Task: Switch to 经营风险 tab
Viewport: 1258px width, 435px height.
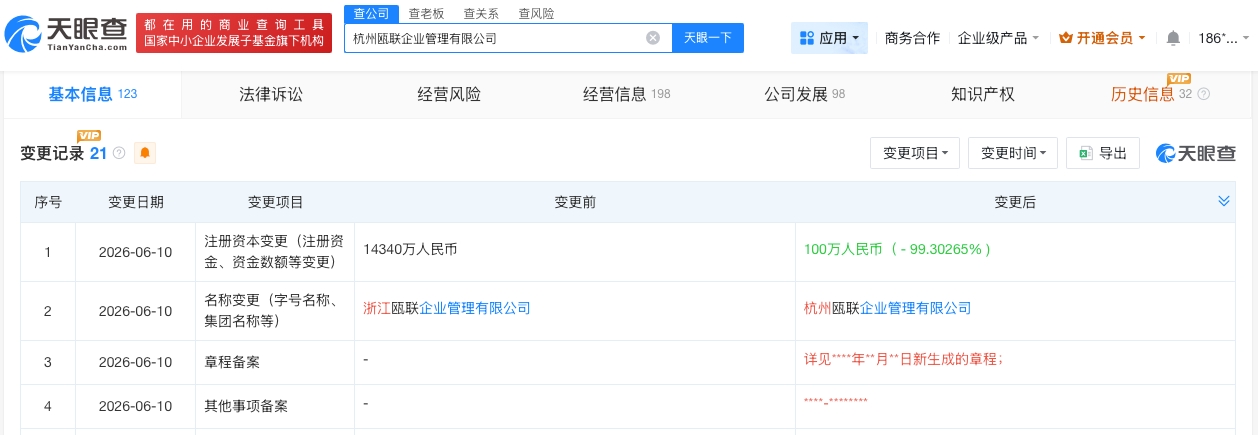Action: 449,94
